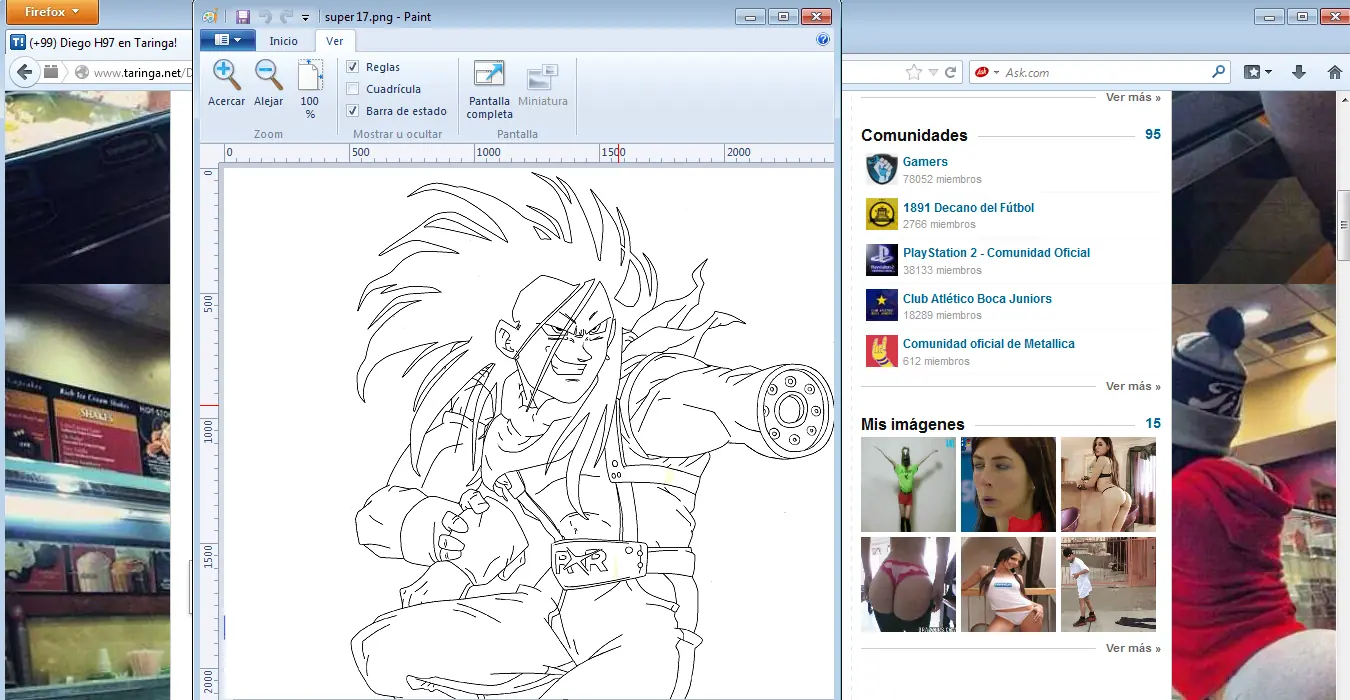Click the Comunidades count 95
Screen dimensions: 1350x700
click(1153, 134)
